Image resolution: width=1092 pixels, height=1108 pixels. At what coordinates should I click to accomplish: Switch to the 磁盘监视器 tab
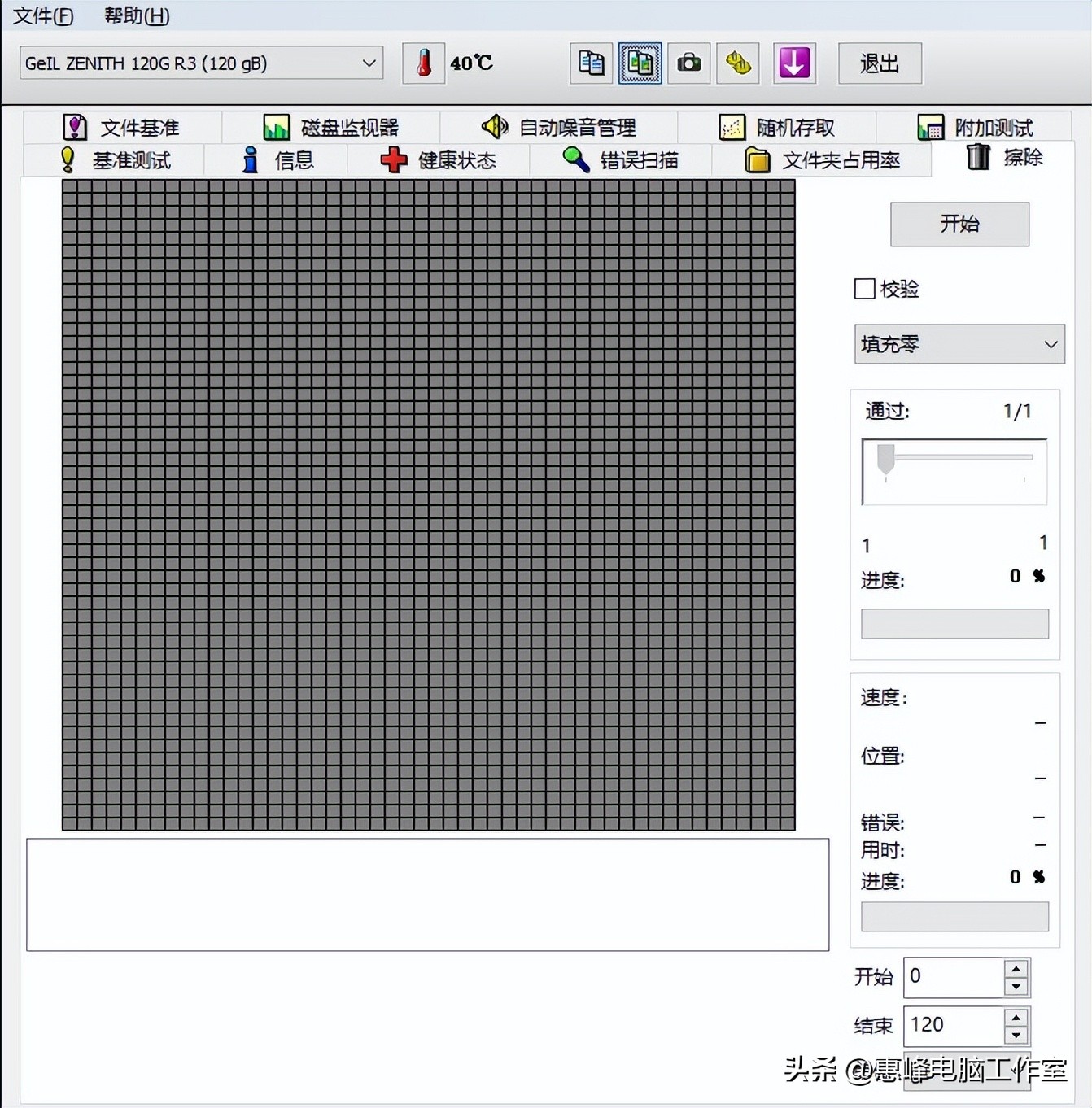(330, 127)
